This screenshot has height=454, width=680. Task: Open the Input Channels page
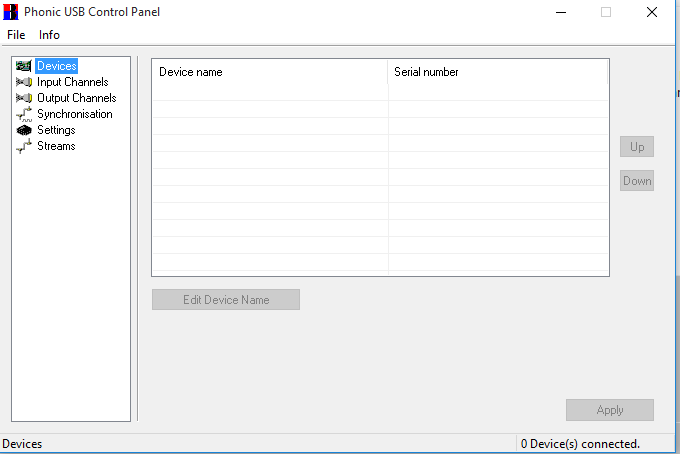point(72,82)
